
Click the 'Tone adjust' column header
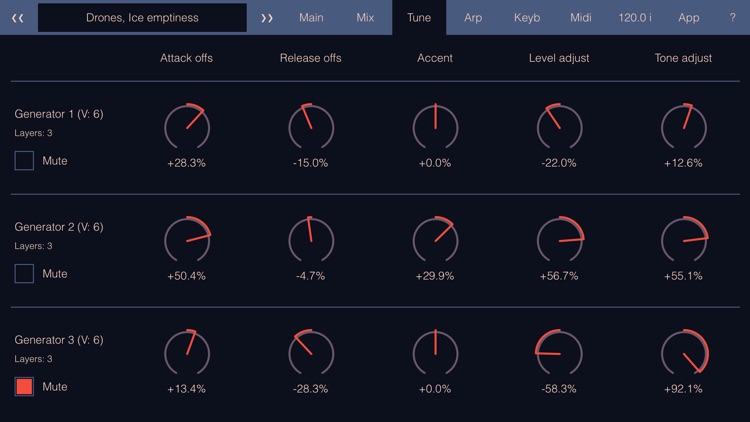(683, 58)
